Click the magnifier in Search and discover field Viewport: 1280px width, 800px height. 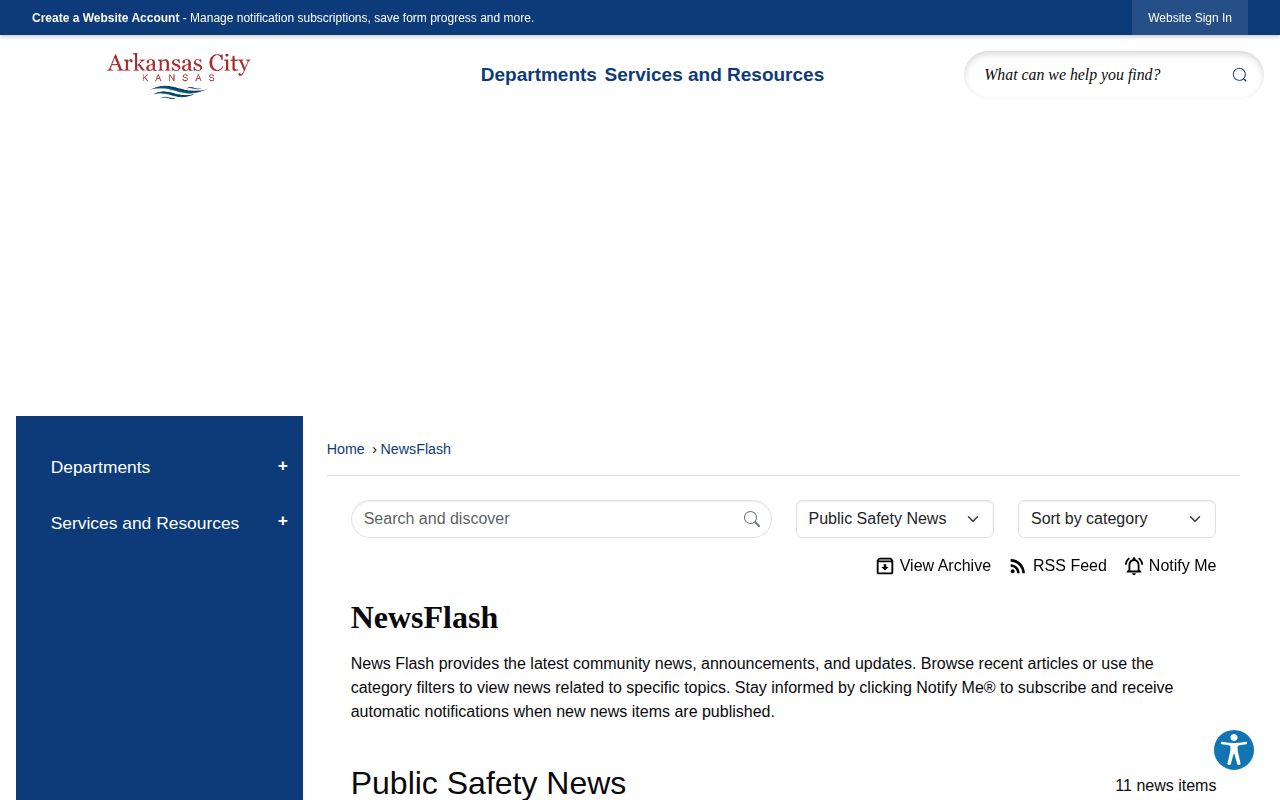coord(752,519)
